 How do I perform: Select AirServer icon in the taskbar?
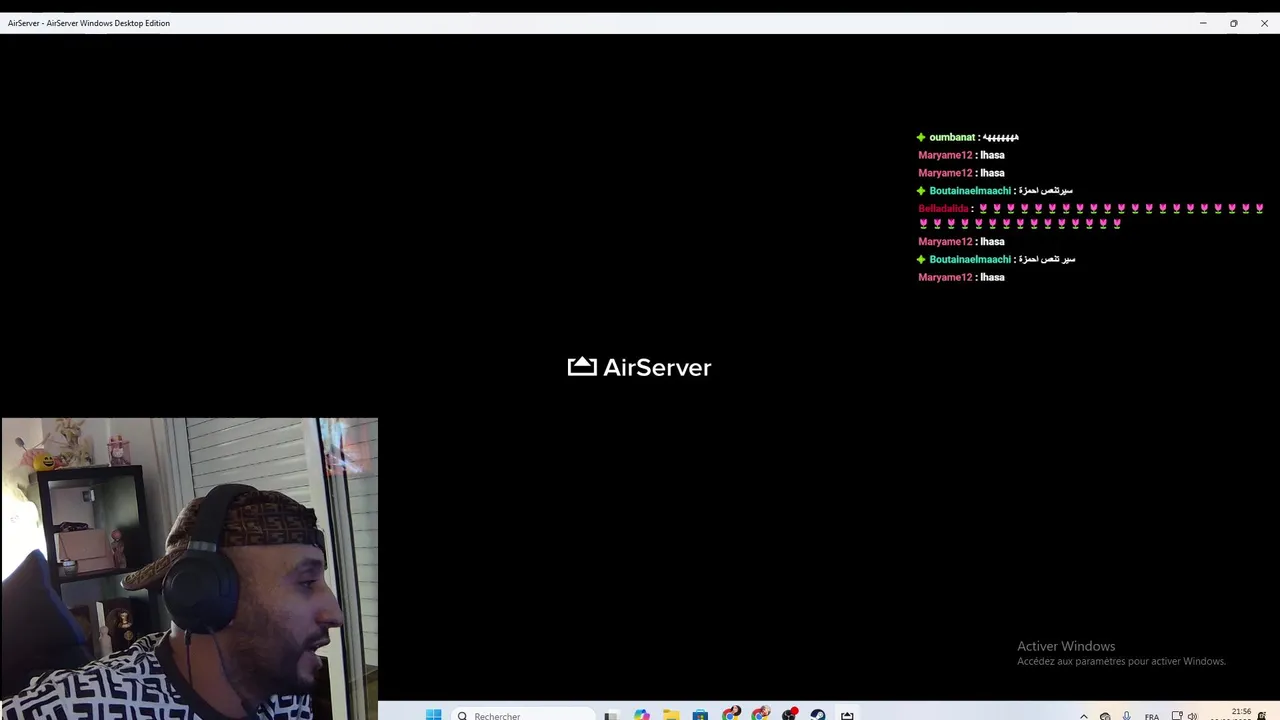point(847,715)
